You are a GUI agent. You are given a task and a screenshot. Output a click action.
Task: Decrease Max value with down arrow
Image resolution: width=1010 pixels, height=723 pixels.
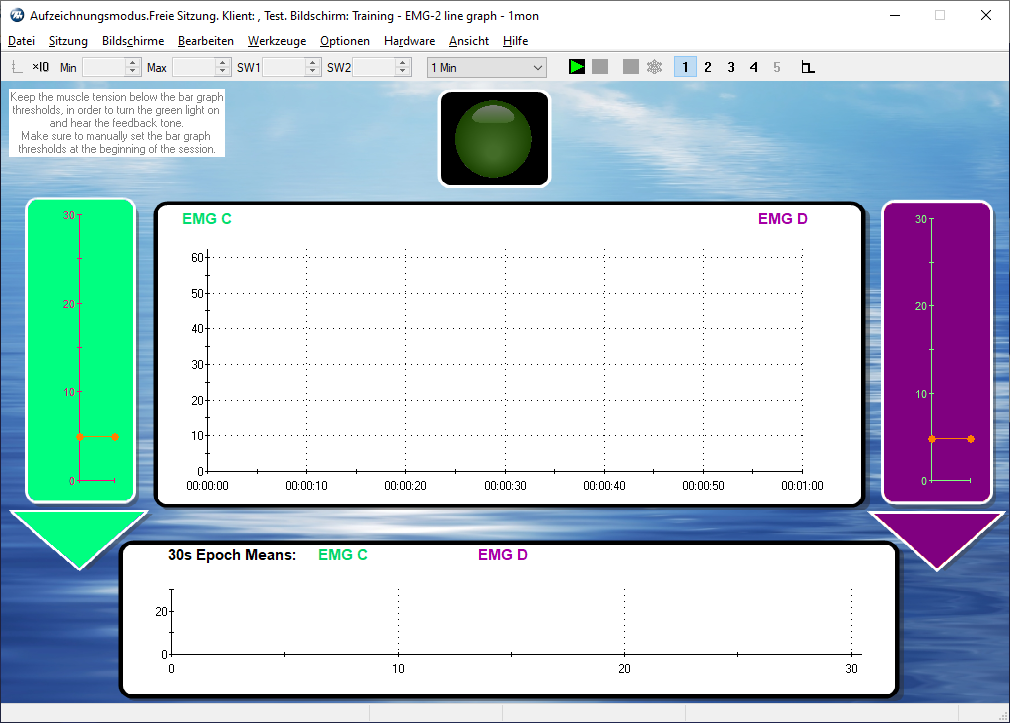point(223,72)
